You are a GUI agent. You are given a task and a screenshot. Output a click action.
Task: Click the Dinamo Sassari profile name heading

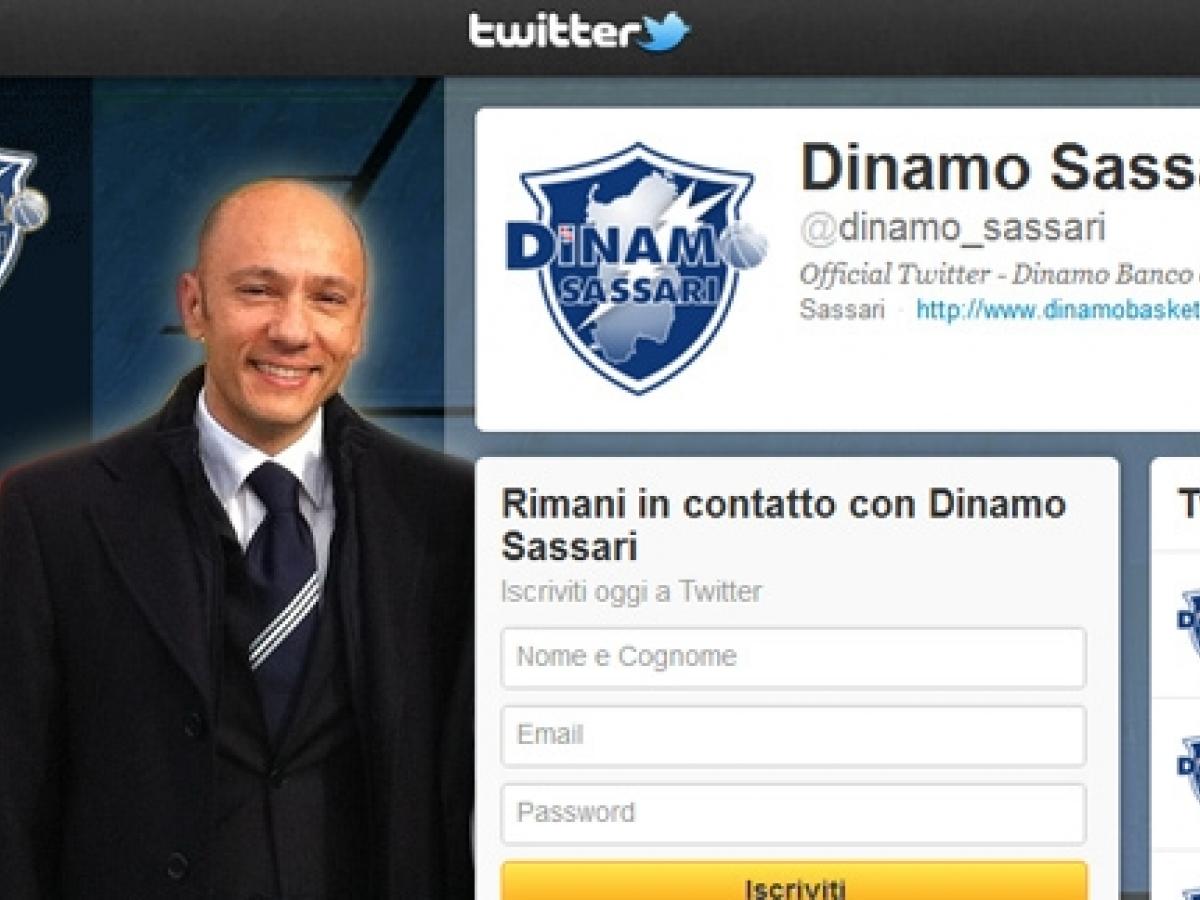pyautogui.click(x=999, y=166)
